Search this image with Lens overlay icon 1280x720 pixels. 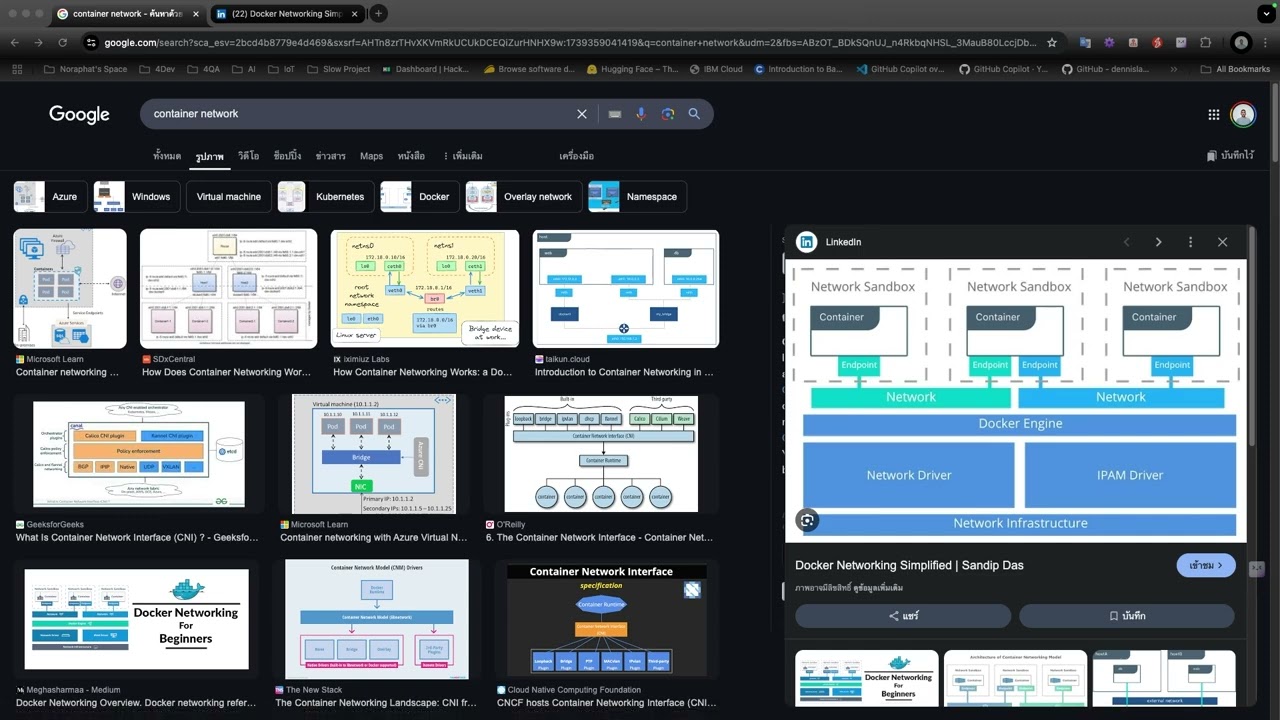click(x=807, y=520)
